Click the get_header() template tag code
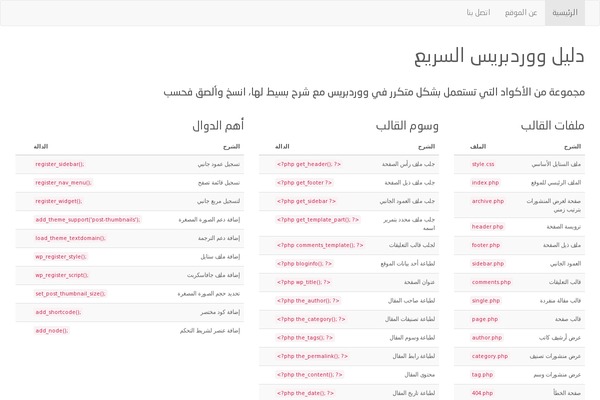Image resolution: width=600 pixels, height=400 pixels. coord(308,164)
